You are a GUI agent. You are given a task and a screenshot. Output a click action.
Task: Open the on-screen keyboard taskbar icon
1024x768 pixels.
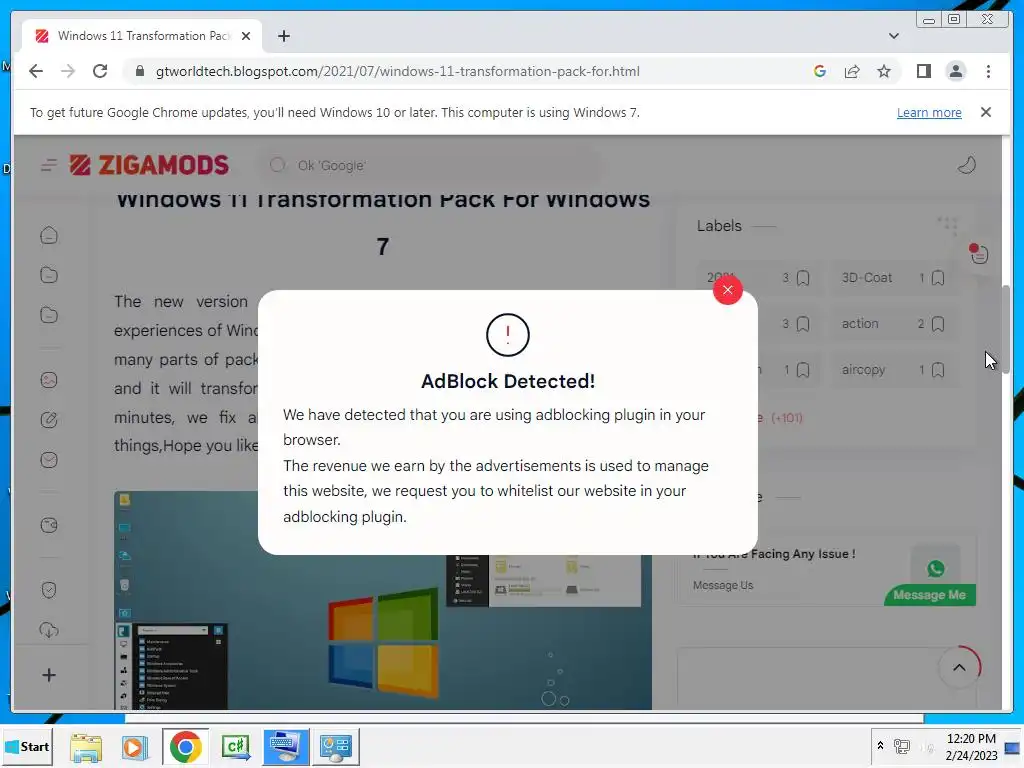click(x=285, y=746)
